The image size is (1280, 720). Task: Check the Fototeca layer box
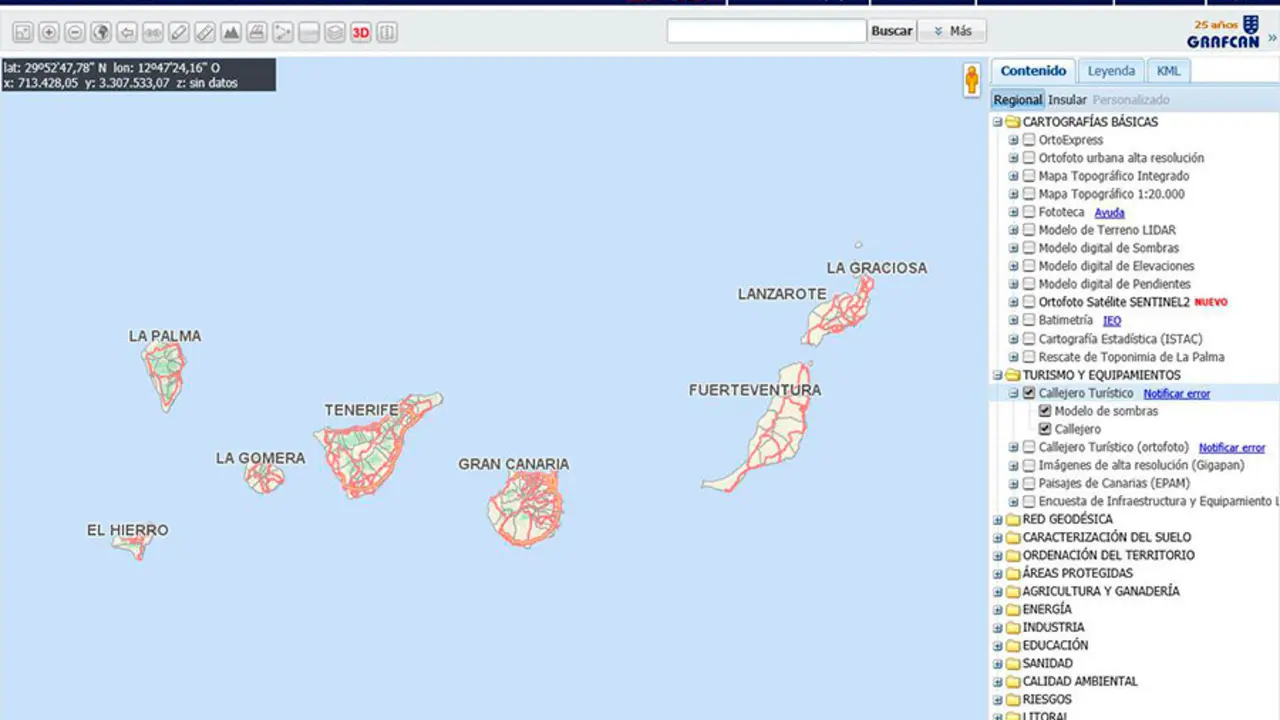pos(1029,212)
